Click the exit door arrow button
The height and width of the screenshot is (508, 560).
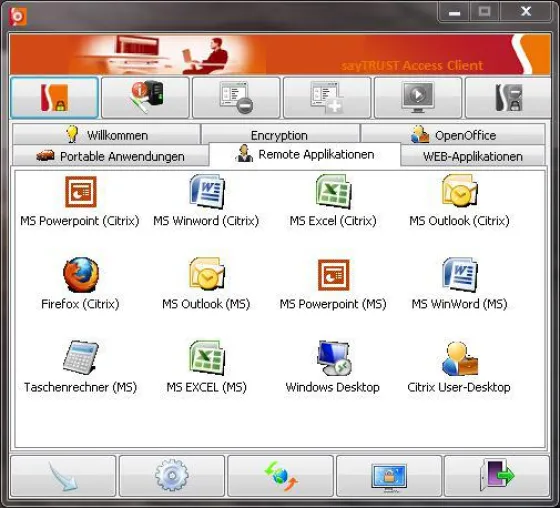497,476
